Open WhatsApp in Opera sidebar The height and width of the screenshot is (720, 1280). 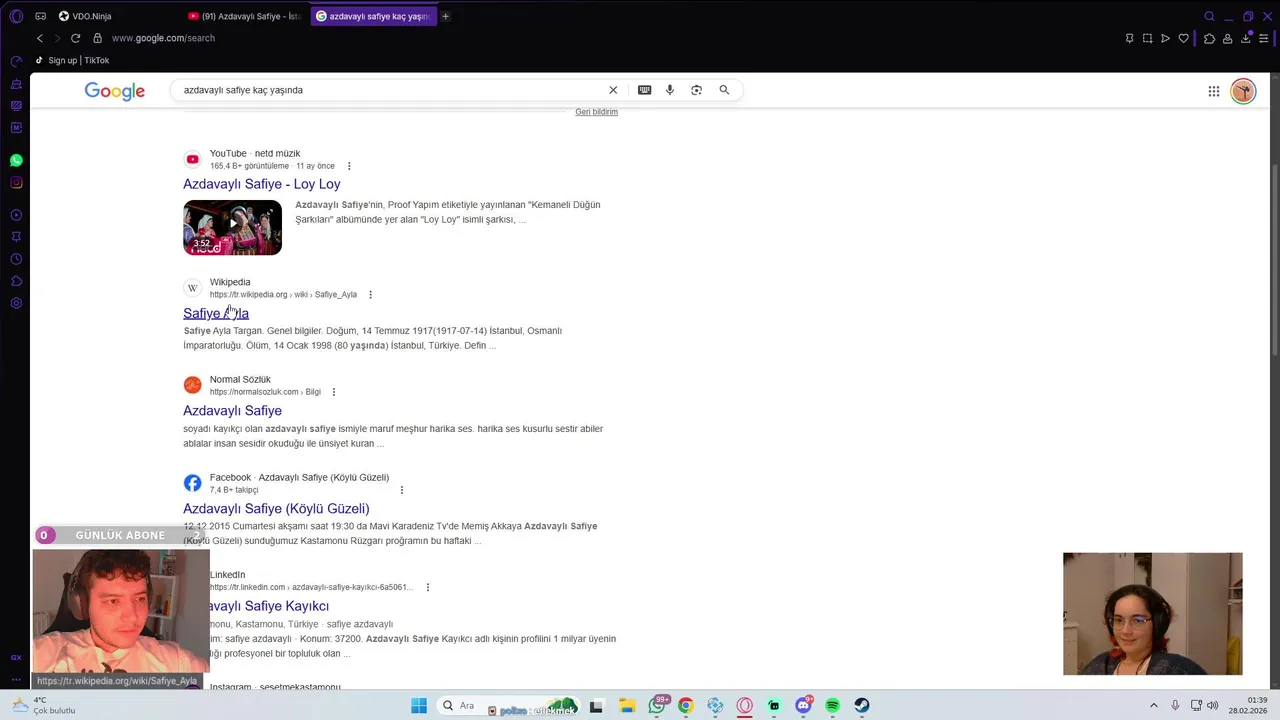tap(16, 160)
